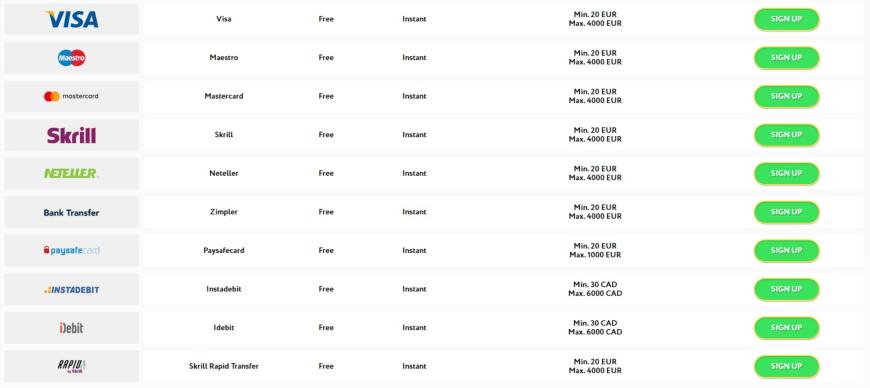The height and width of the screenshot is (388, 870).
Task: Click the Rapid by Skrill logo
Action: click(72, 366)
